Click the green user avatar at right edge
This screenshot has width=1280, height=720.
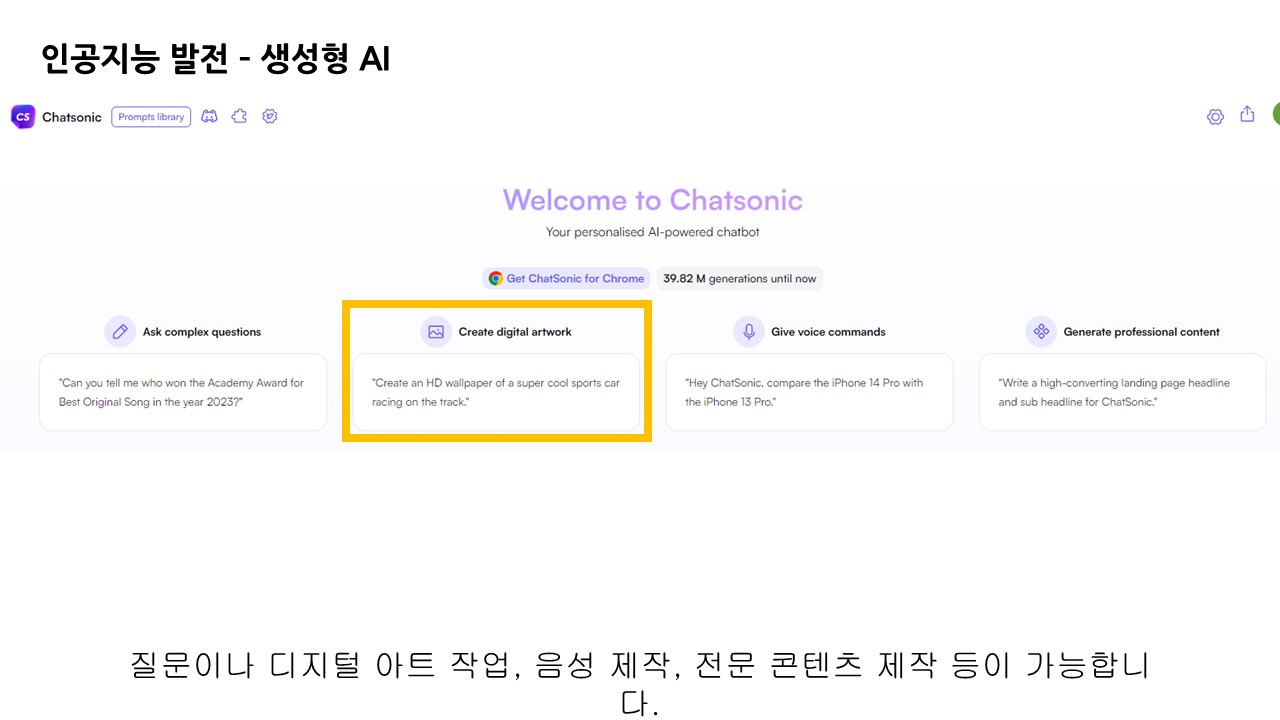tap(1276, 115)
